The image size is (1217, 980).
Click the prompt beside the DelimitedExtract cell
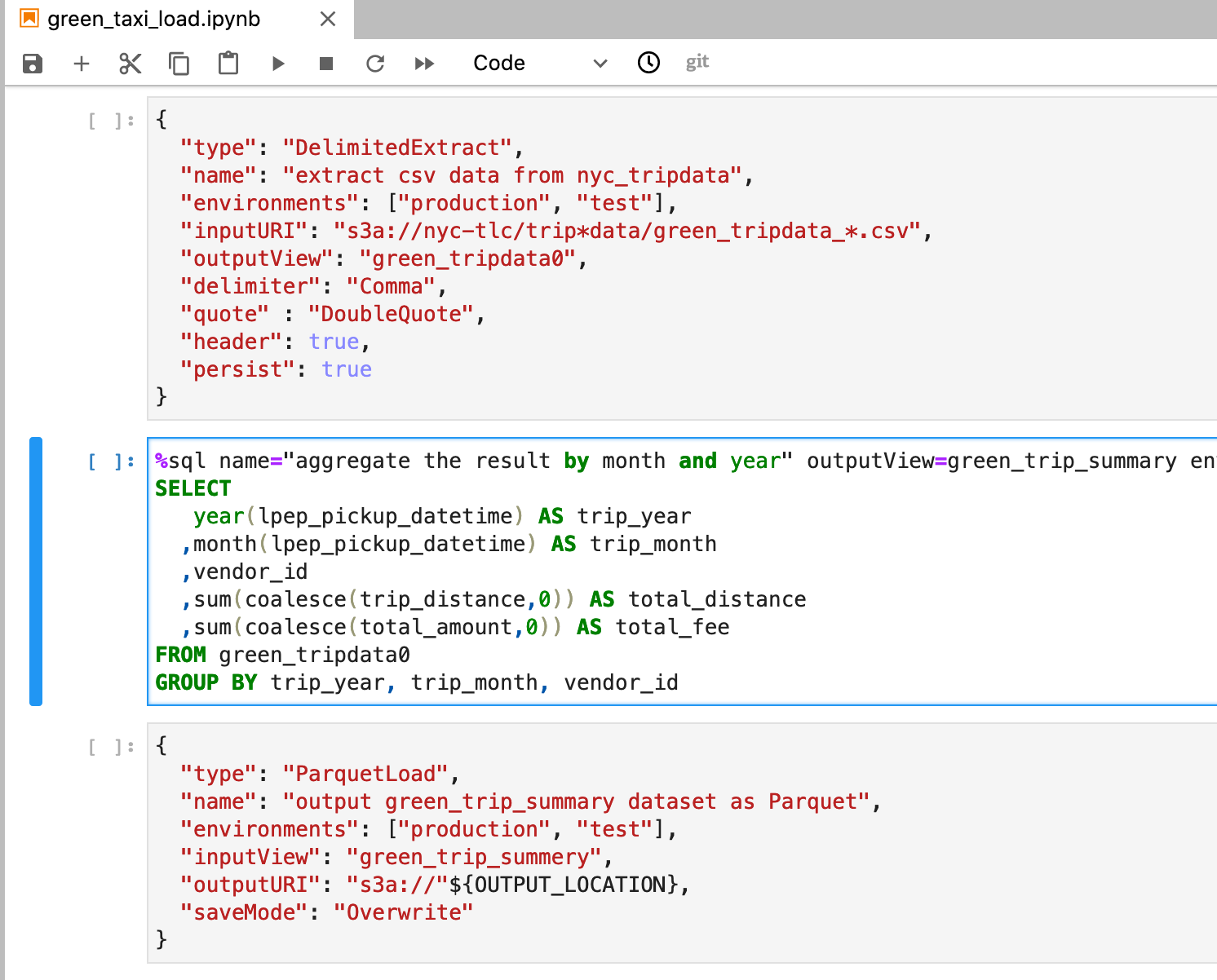tap(111, 121)
